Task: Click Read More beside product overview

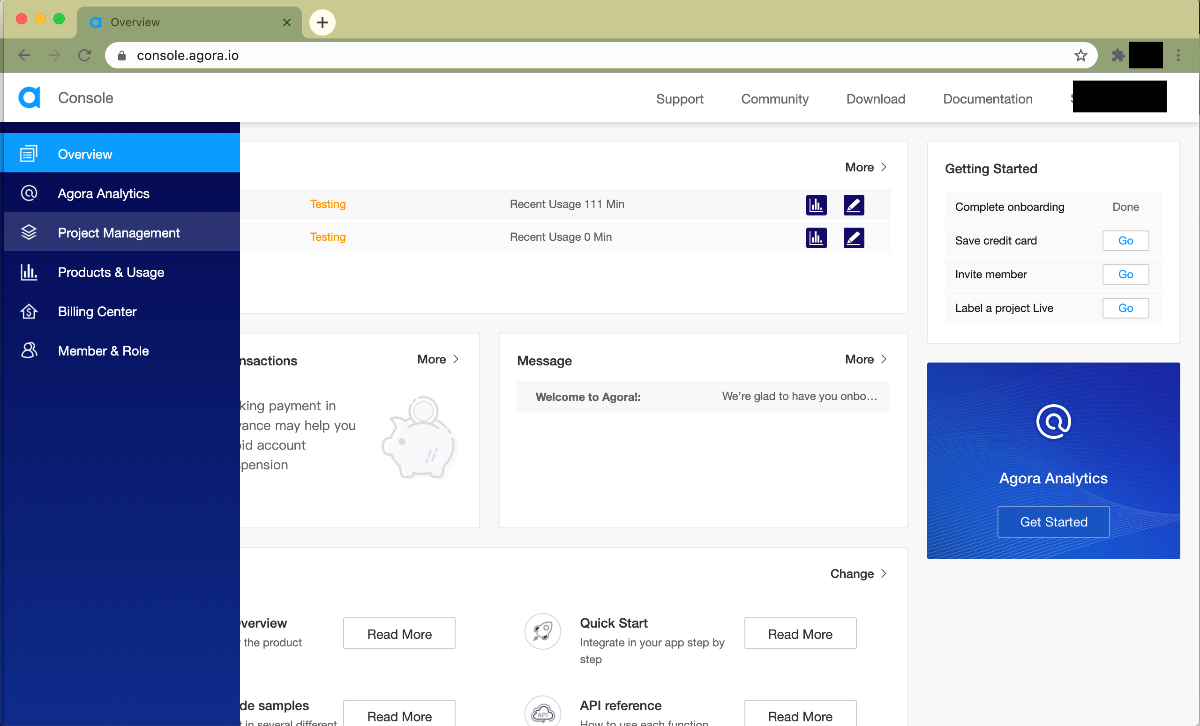Action: coord(399,634)
